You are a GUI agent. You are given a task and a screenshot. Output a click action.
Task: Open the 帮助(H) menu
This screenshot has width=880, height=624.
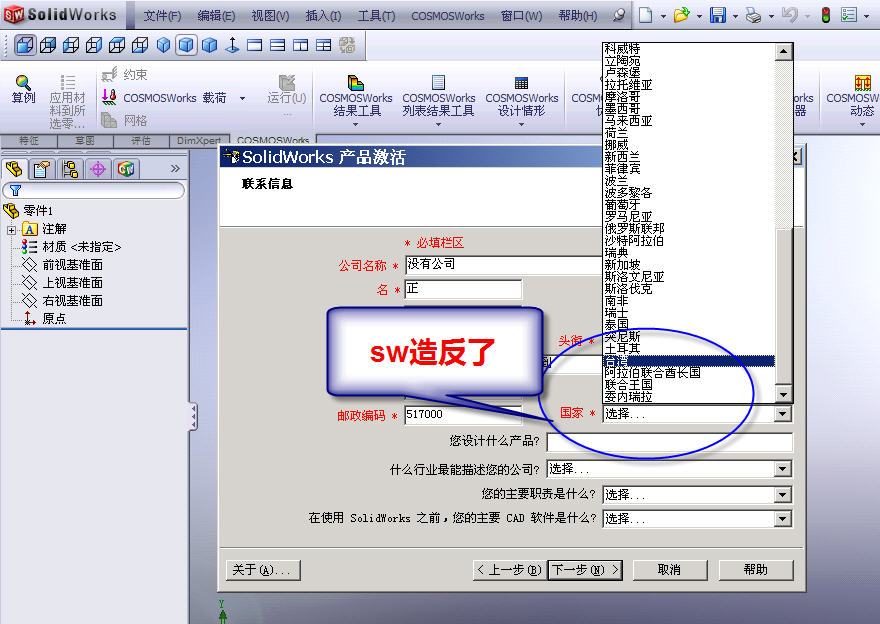pos(578,16)
